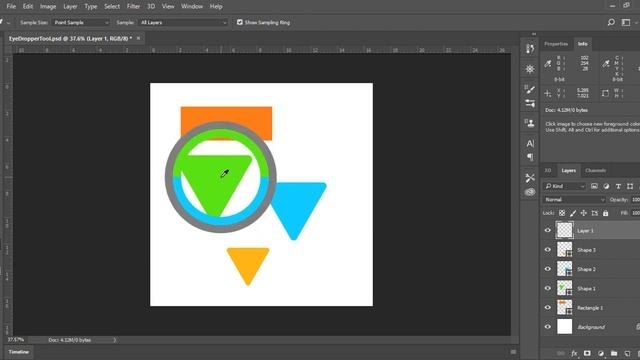Viewport: 640px width, 360px height.
Task: Switch to the Channels tab
Action: 596,171
